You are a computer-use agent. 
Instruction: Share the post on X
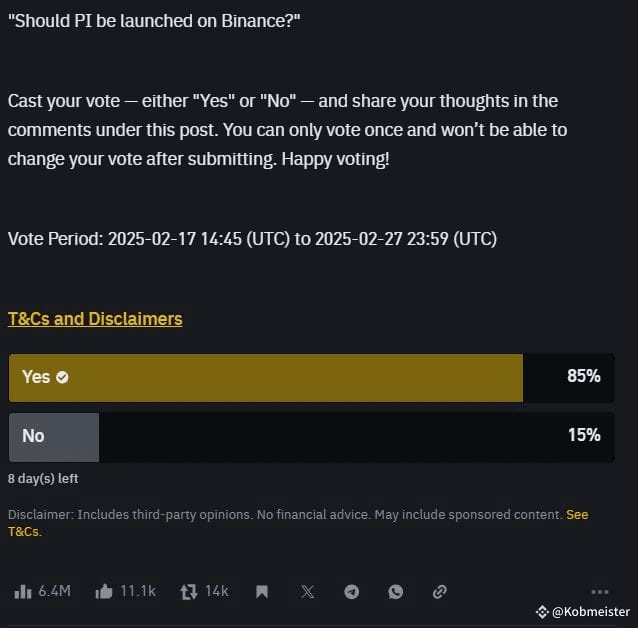(307, 591)
